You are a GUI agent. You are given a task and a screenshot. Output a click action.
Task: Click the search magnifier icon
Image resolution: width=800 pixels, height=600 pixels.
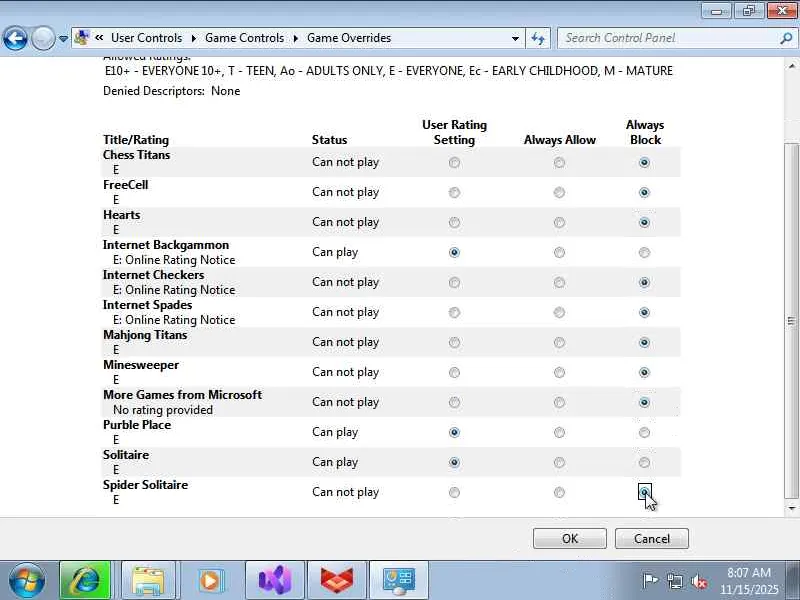[x=786, y=38]
